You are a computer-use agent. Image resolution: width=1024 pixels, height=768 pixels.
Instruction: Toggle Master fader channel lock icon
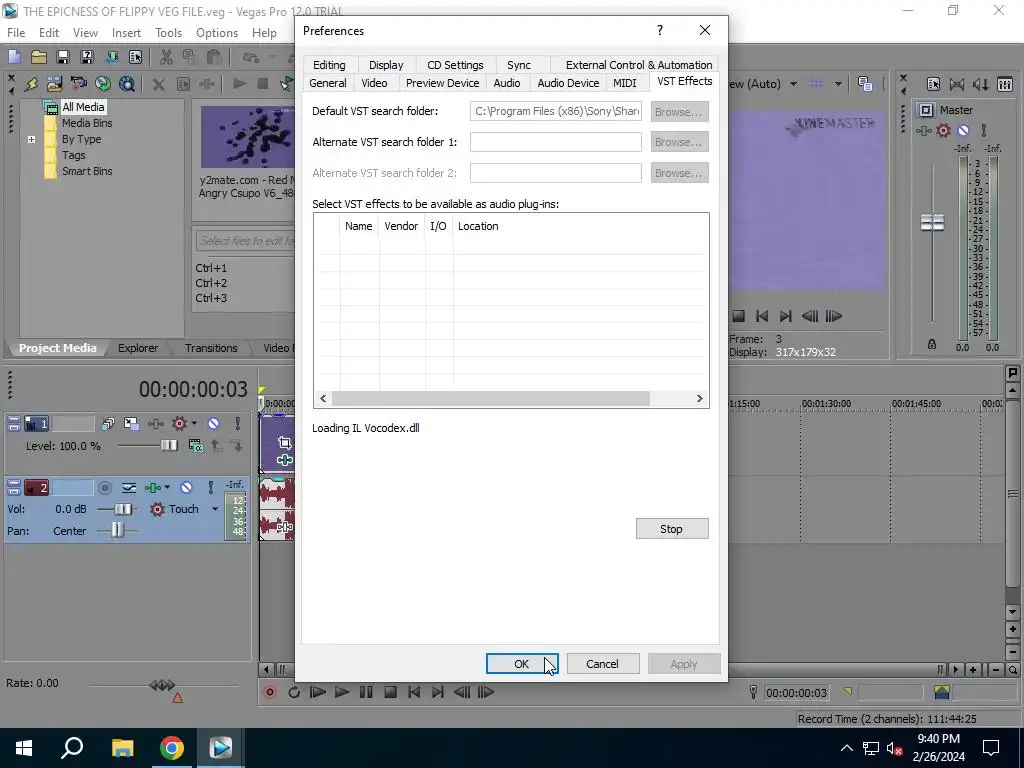(x=932, y=344)
